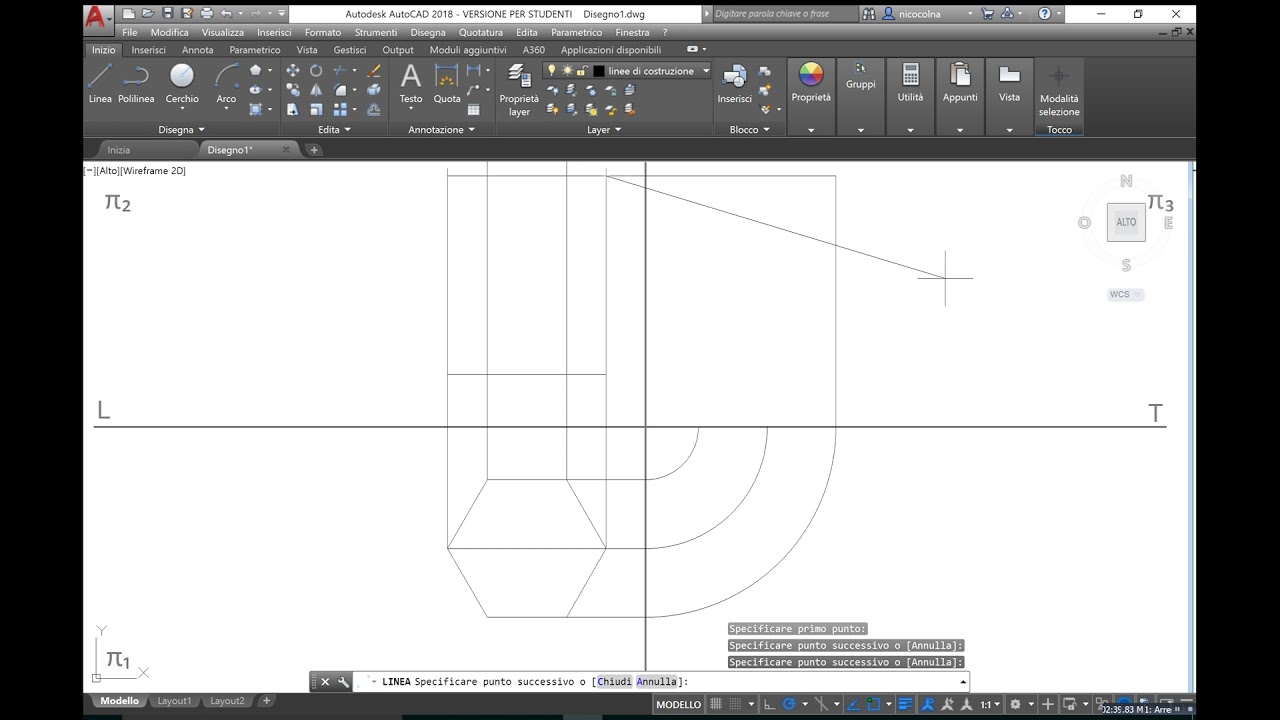Open the 1:1 annotation scale dropdown

point(988,704)
